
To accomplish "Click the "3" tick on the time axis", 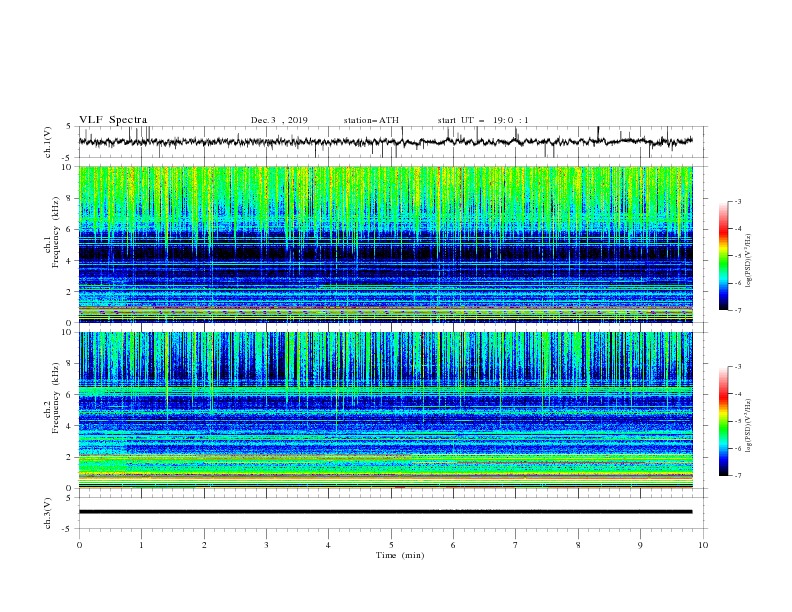I will 266,545.
